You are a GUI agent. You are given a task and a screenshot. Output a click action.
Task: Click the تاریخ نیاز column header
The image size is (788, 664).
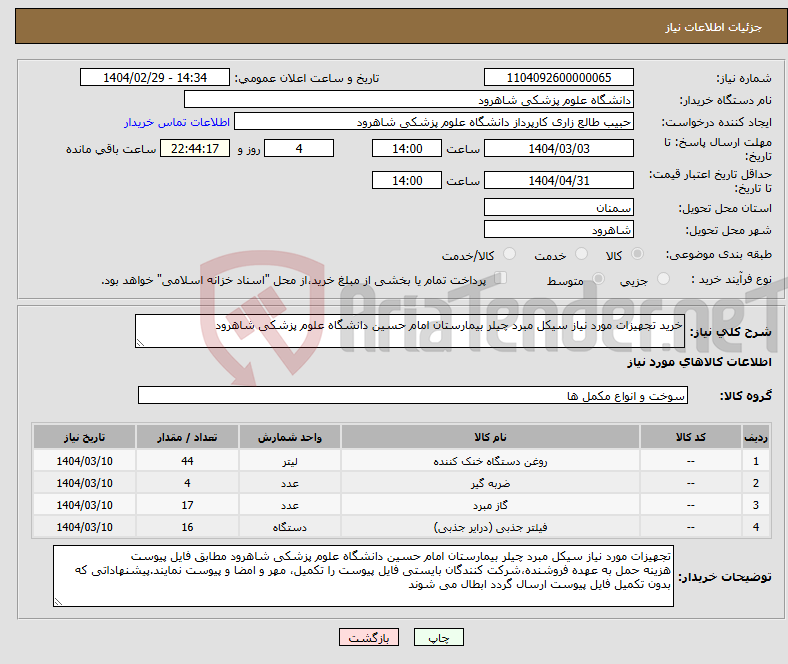[84, 437]
